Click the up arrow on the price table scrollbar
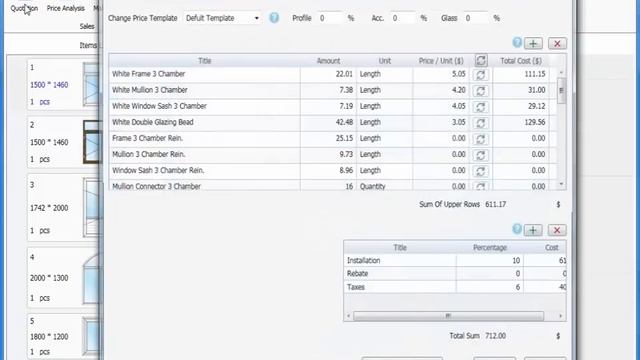Viewport: 640px width, 360px height. pyautogui.click(x=561, y=72)
